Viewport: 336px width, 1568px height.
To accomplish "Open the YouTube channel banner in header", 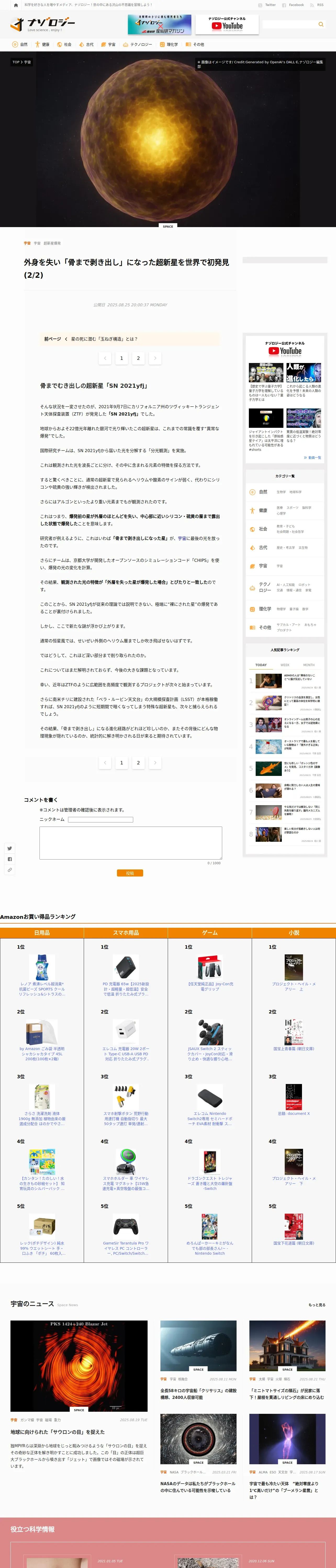I will point(226,24).
